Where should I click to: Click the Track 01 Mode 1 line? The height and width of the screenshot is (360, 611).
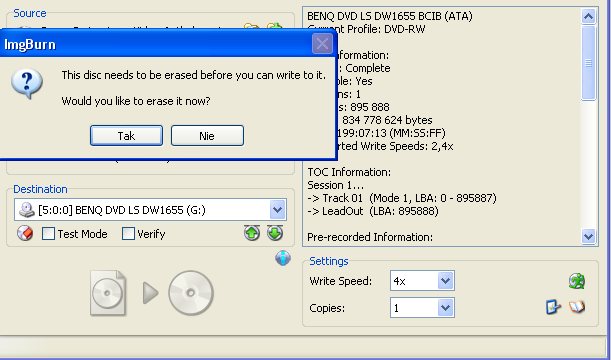402,198
